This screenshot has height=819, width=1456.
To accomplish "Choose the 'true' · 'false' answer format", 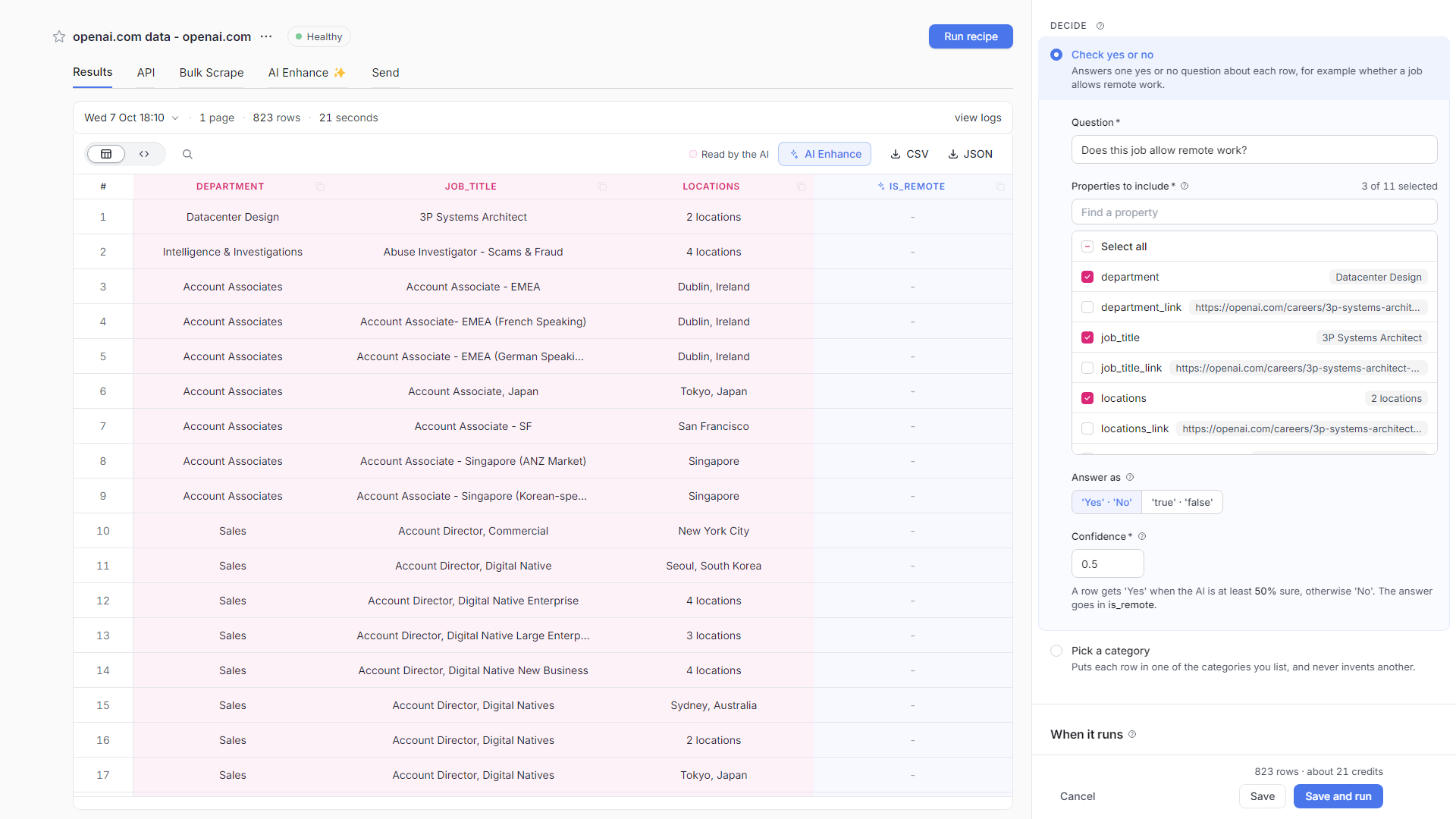I will [1181, 502].
